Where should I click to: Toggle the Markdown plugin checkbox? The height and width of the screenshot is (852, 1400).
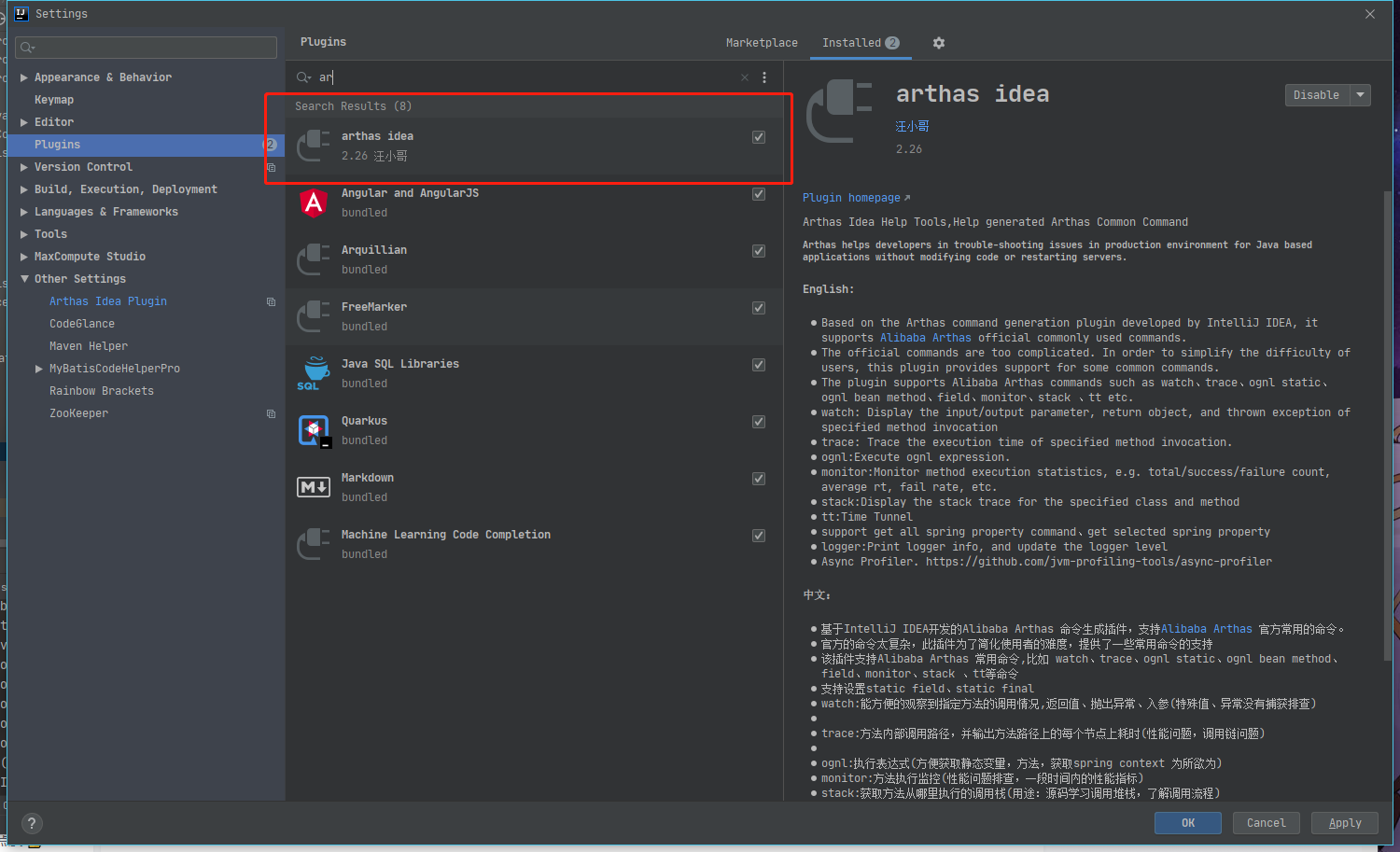pyautogui.click(x=759, y=479)
